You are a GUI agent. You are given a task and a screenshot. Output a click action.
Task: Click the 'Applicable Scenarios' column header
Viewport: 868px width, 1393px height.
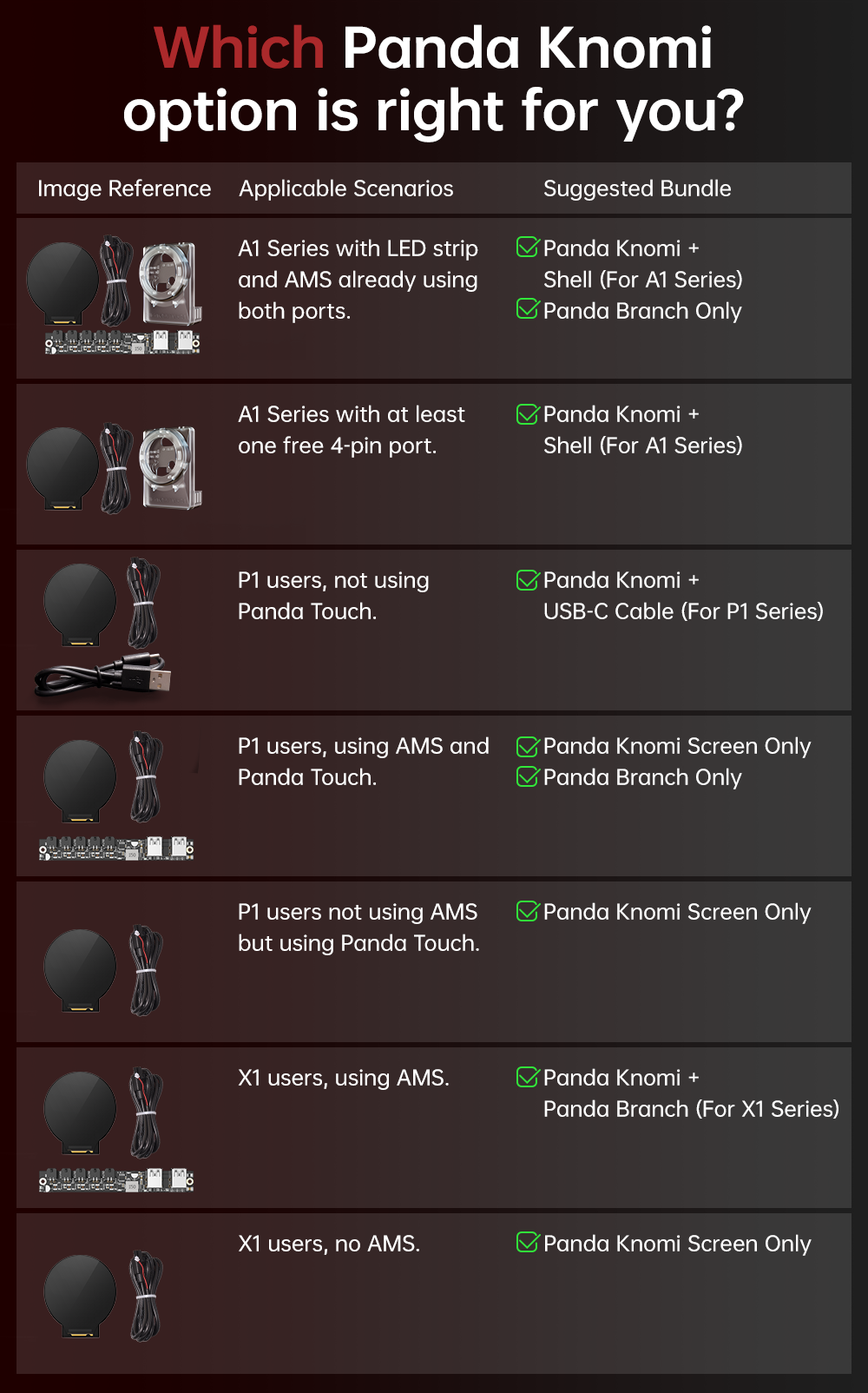pyautogui.click(x=346, y=188)
